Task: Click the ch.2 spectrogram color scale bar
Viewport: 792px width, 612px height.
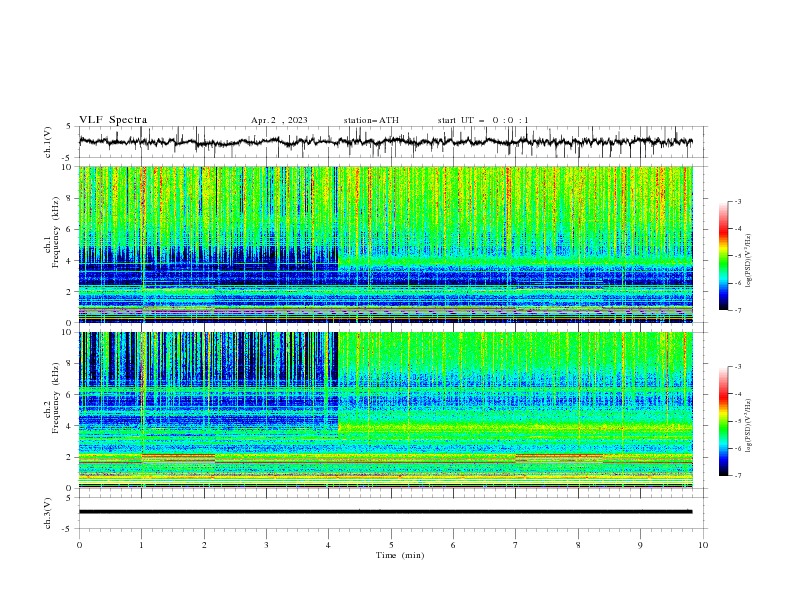Action: click(723, 421)
